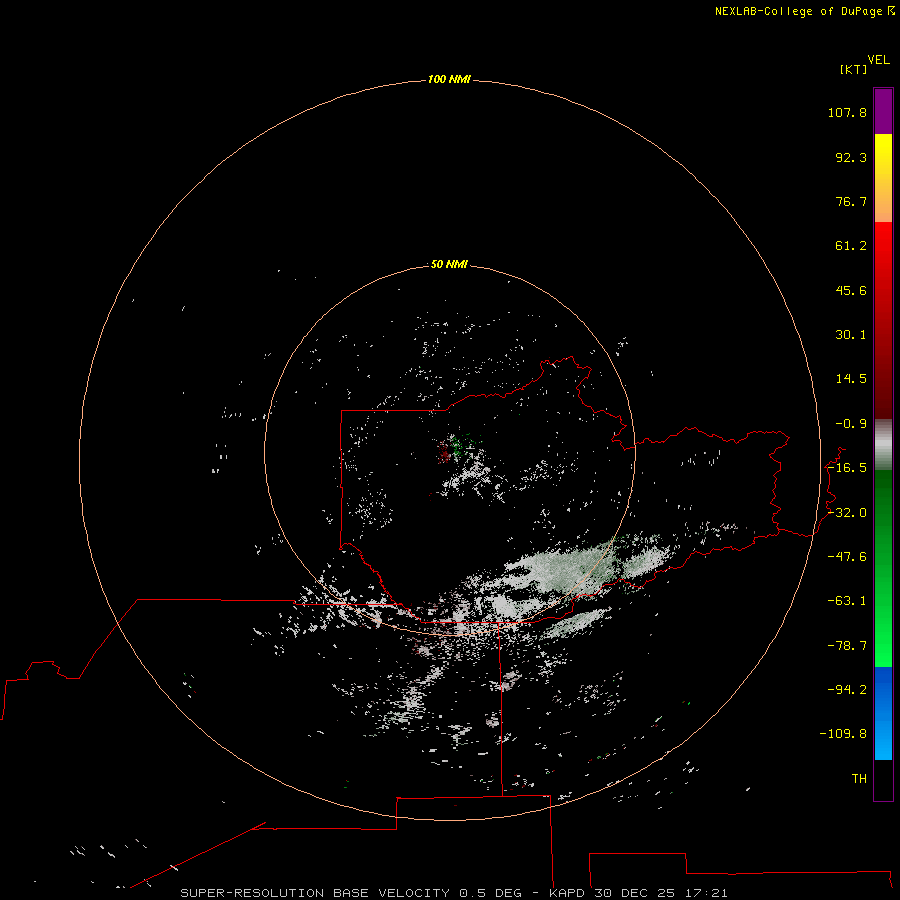Click the blue segment of velocity color bar
This screenshot has height=900, width=900.
click(x=883, y=713)
